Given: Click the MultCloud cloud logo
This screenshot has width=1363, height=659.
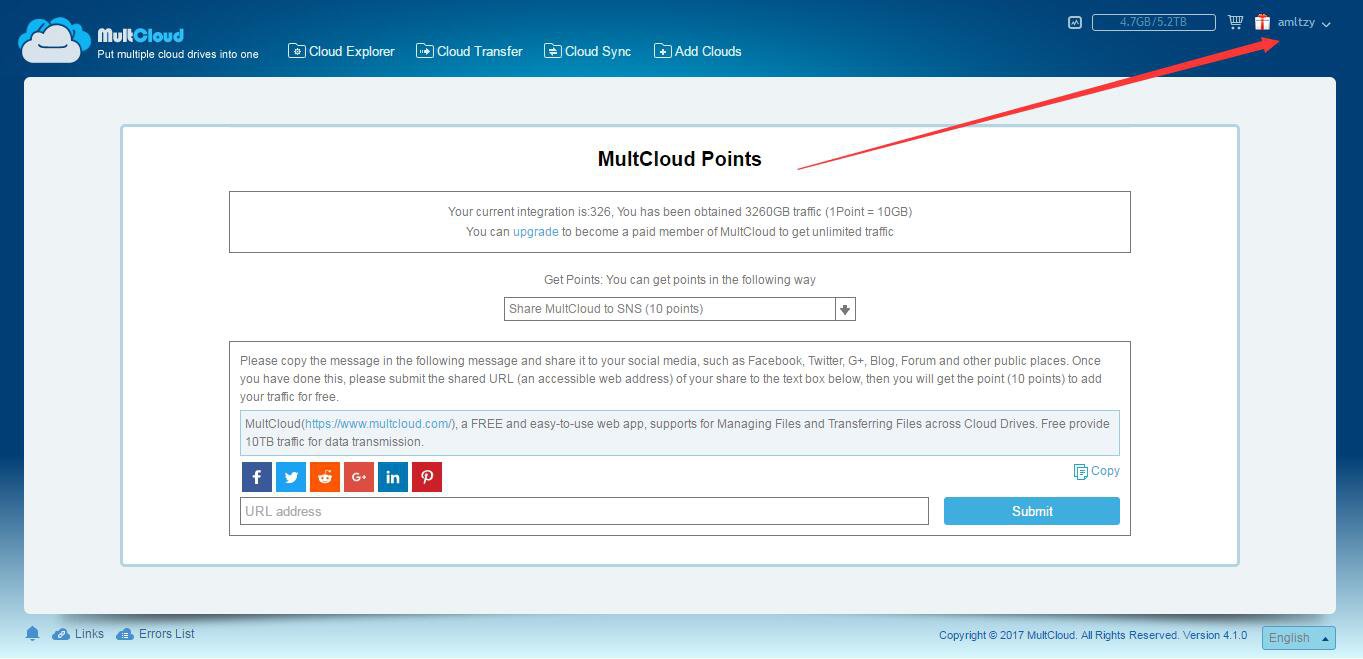Looking at the screenshot, I should pyautogui.click(x=55, y=40).
